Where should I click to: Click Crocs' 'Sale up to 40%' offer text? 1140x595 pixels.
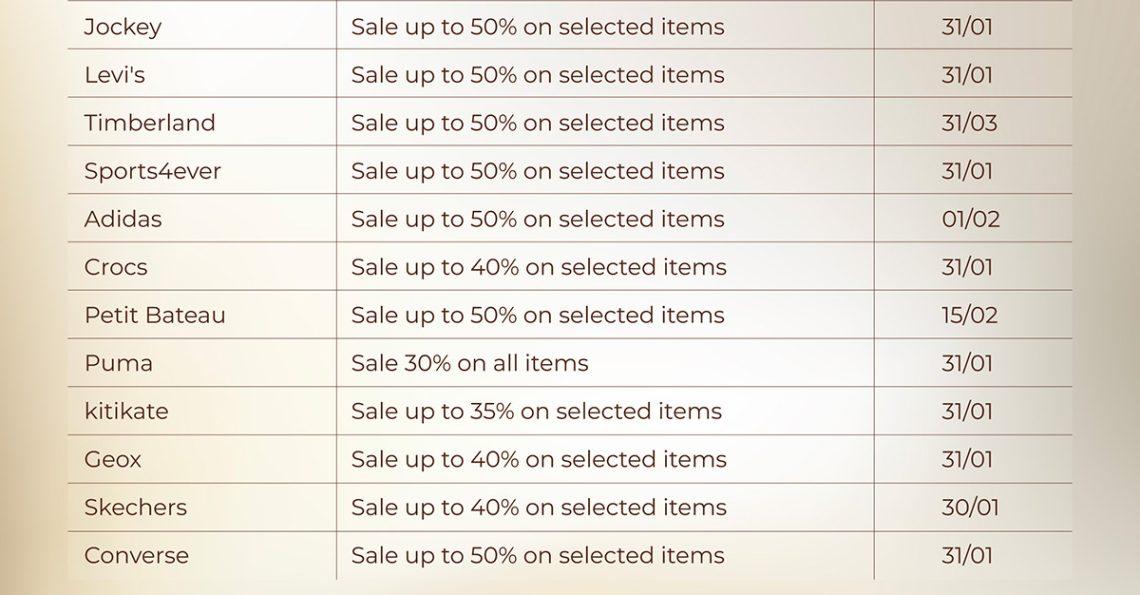pyautogui.click(x=538, y=267)
